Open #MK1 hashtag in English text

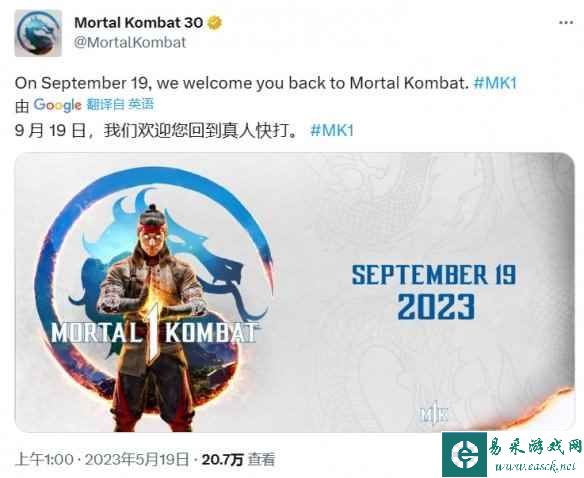pos(495,83)
